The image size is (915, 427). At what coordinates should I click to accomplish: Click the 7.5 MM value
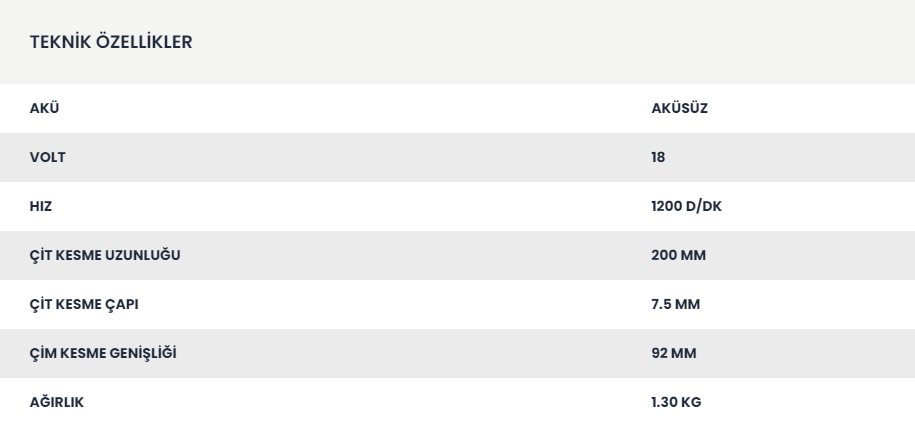tap(675, 304)
